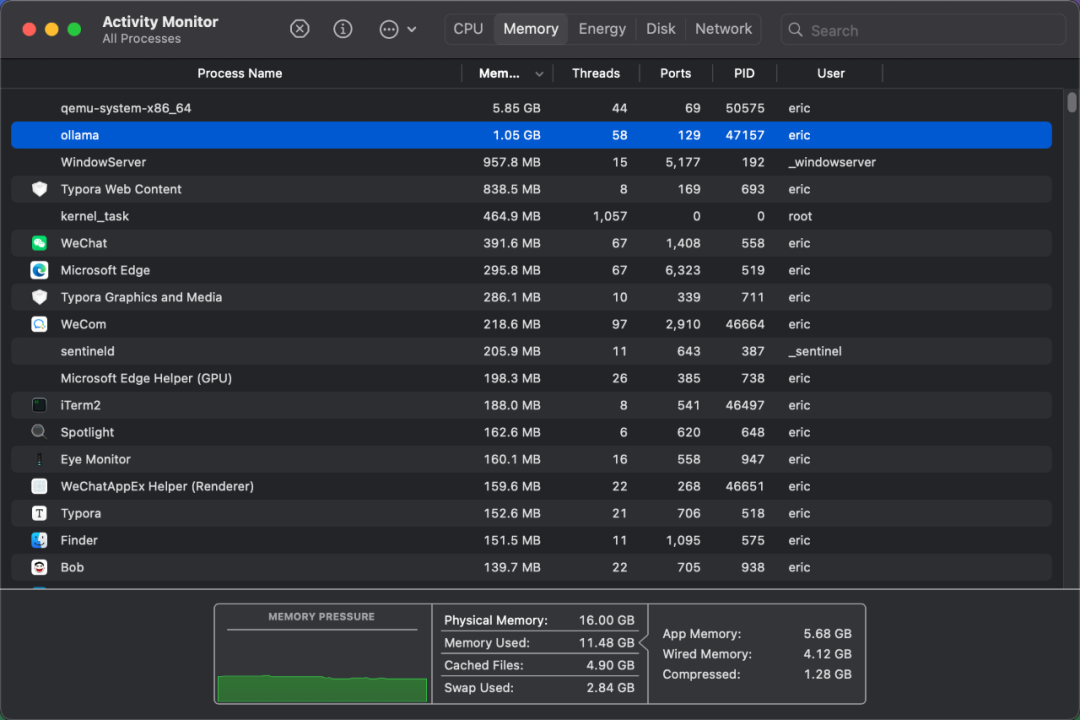Click the Memory Used 11.48 GB value
The width and height of the screenshot is (1080, 720).
pos(606,643)
